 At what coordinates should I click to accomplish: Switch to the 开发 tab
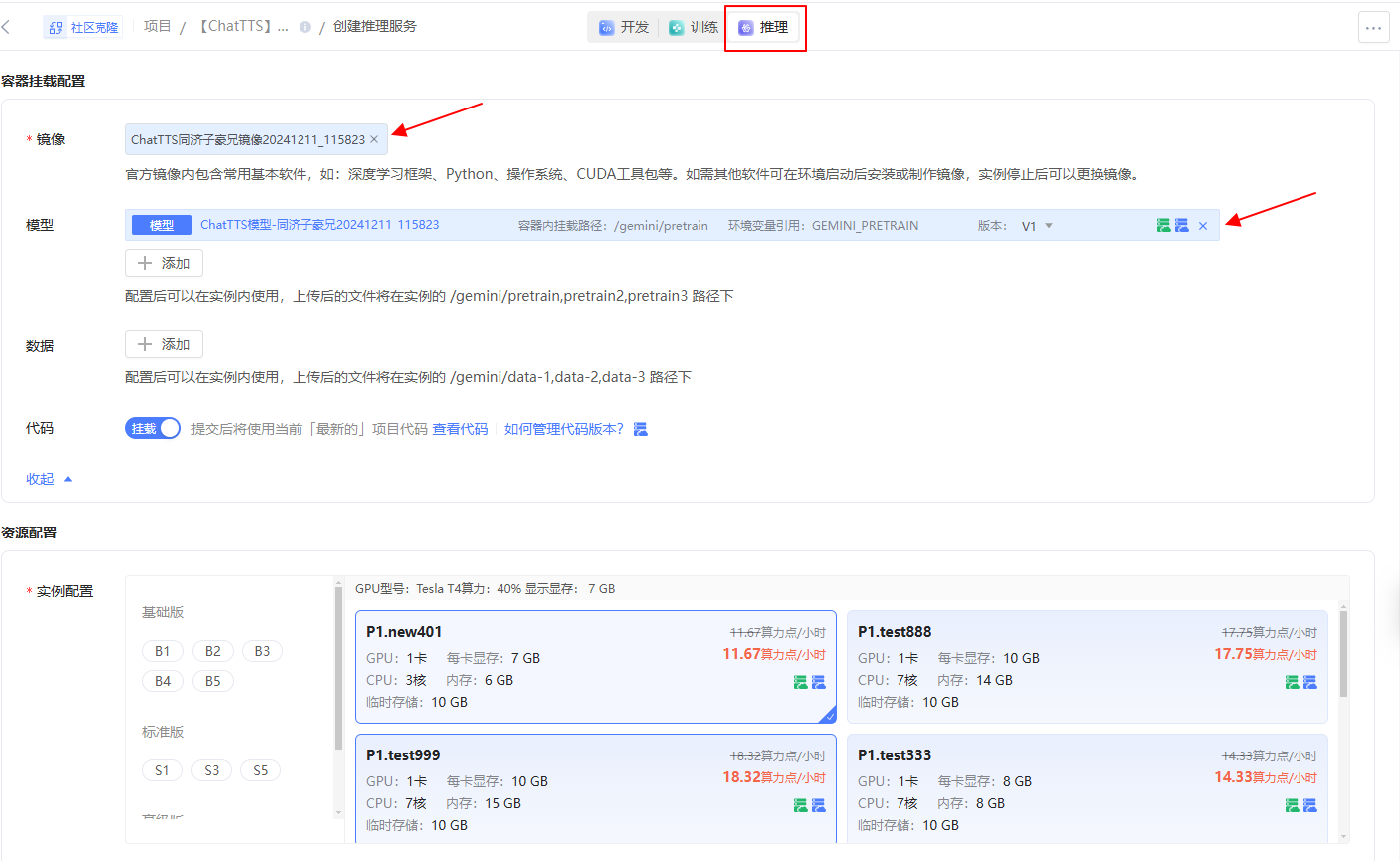(x=624, y=27)
